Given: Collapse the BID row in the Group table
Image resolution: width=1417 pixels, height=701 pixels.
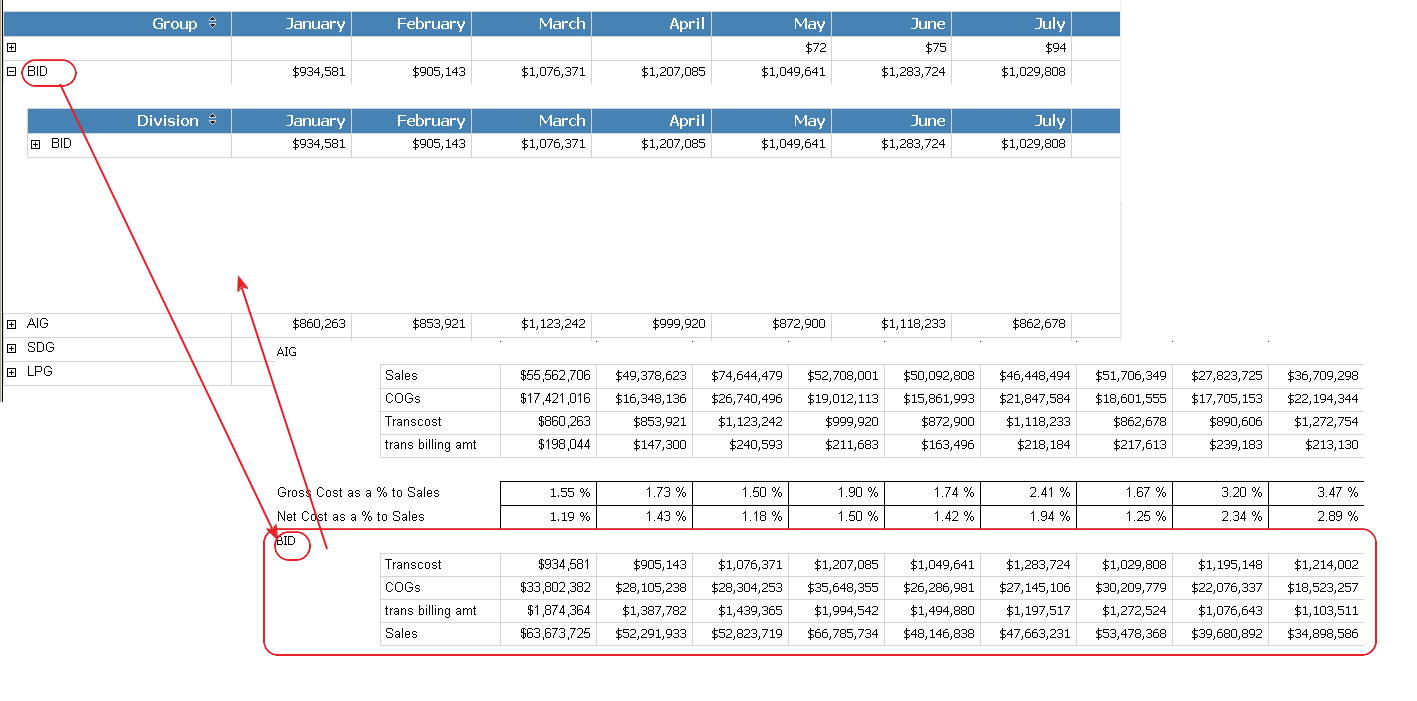Looking at the screenshot, I should [11, 71].
